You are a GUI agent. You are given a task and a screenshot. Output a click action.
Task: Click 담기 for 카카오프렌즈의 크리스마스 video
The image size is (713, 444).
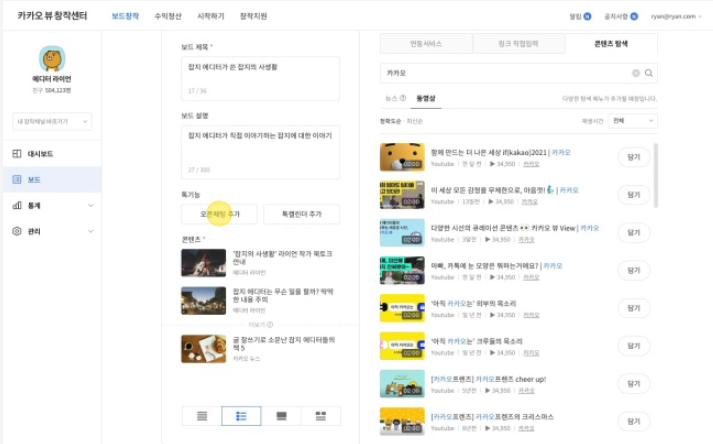point(634,421)
